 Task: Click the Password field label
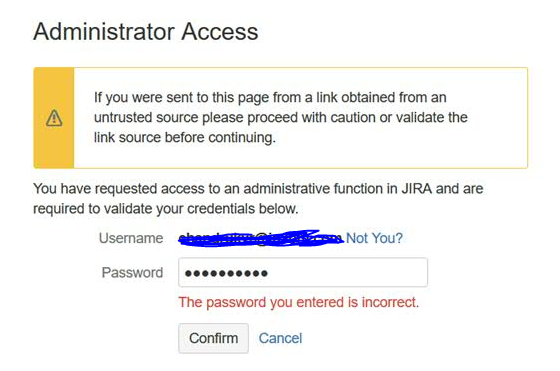(x=132, y=273)
